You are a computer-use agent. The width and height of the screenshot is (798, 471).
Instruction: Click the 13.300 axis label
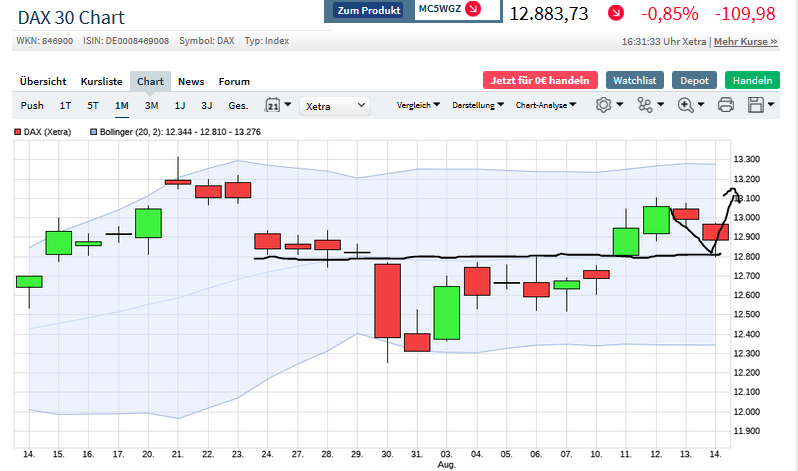coord(747,159)
